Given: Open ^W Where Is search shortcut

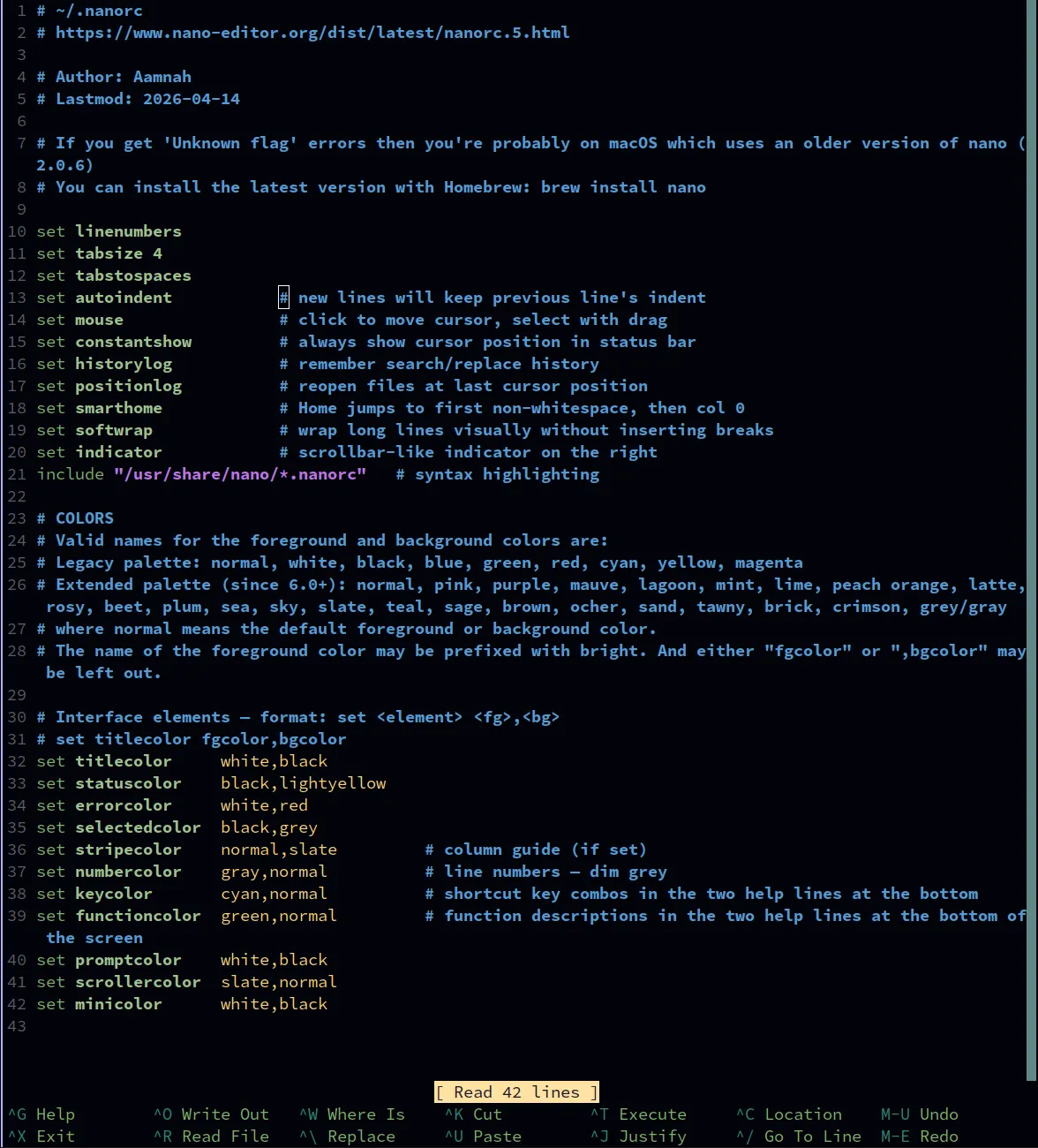Looking at the screenshot, I should [352, 1114].
